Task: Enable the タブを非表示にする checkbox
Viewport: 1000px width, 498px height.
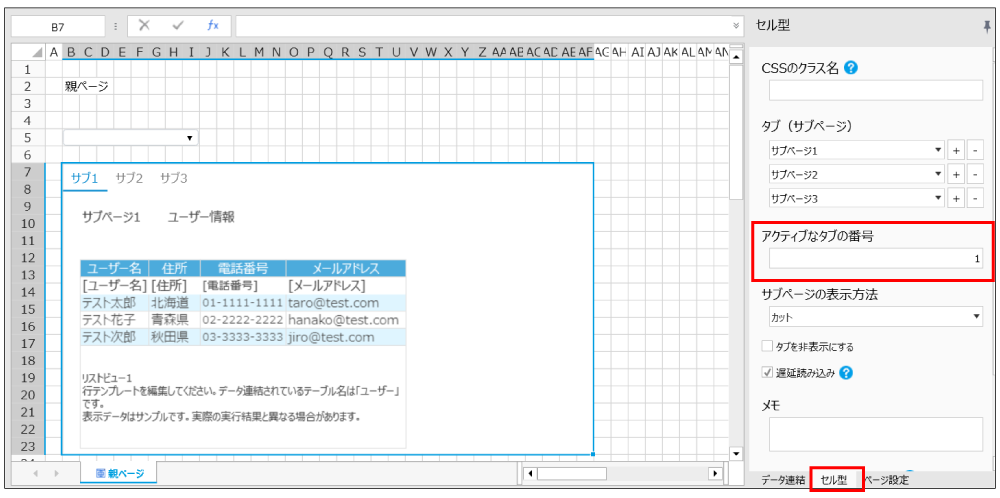Action: tap(767, 346)
